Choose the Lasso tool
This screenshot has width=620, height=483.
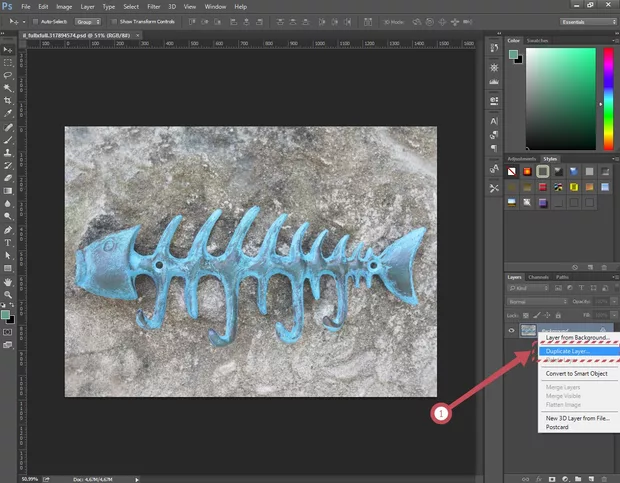[x=9, y=74]
